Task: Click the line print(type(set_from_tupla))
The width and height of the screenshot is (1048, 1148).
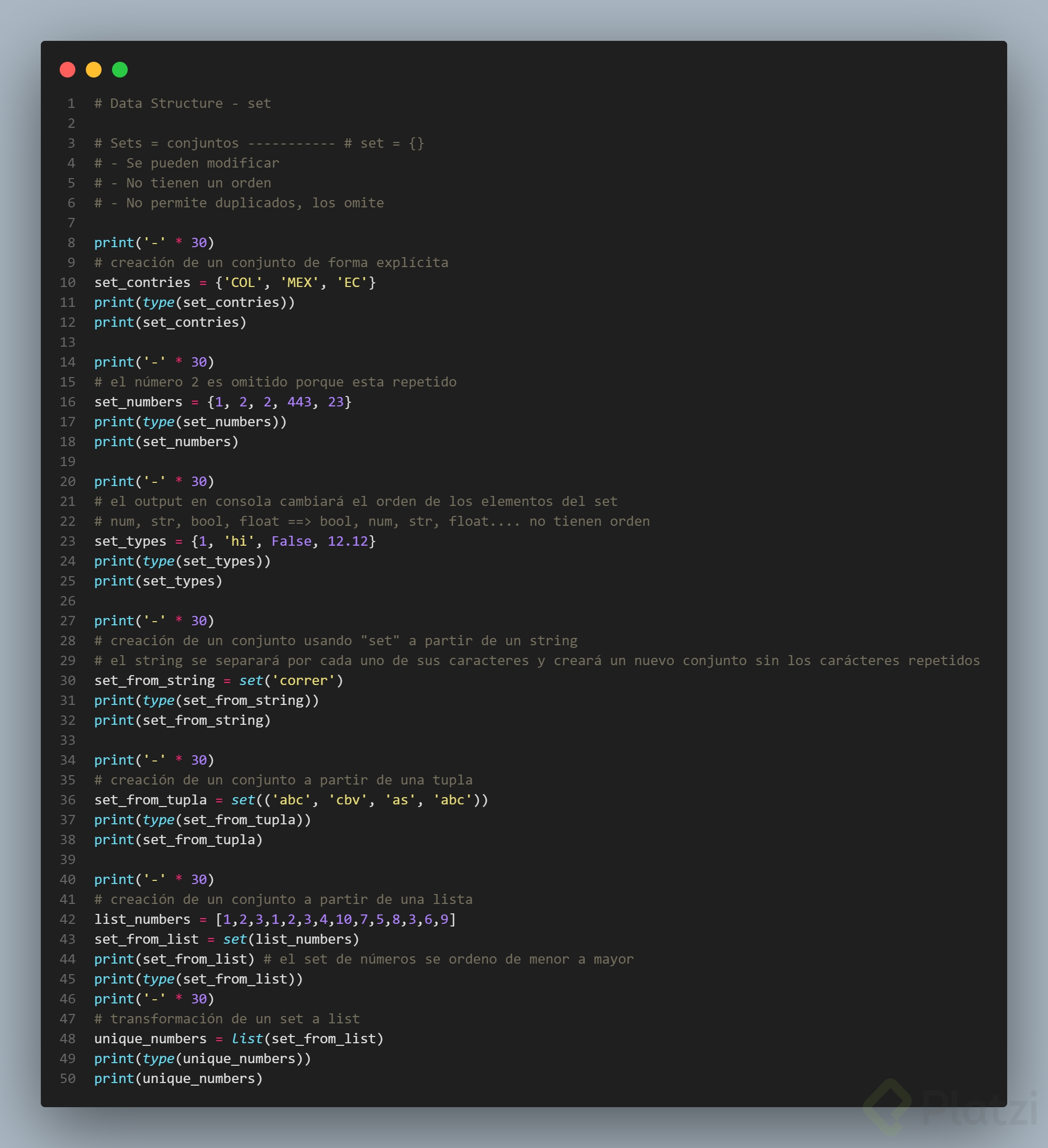Action: point(203,820)
